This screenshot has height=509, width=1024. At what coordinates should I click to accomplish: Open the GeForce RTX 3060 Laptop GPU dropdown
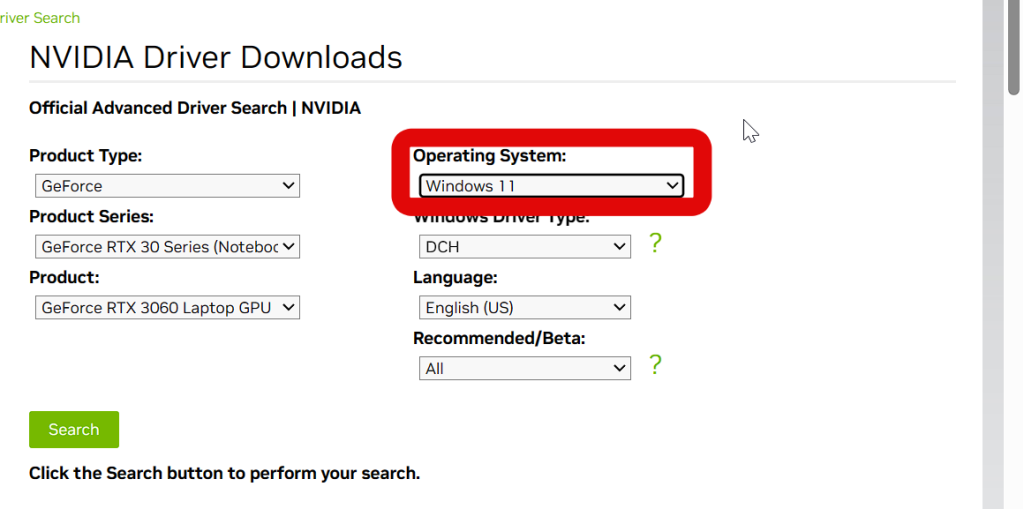point(166,308)
